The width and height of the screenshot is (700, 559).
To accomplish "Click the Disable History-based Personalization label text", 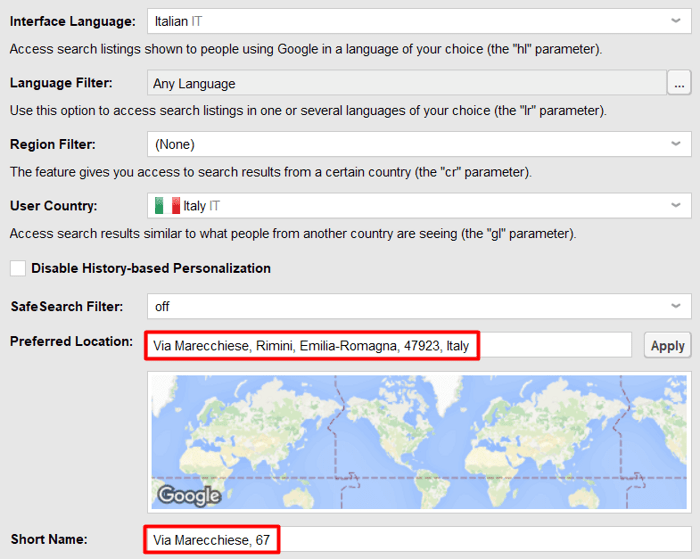I will 150,268.
